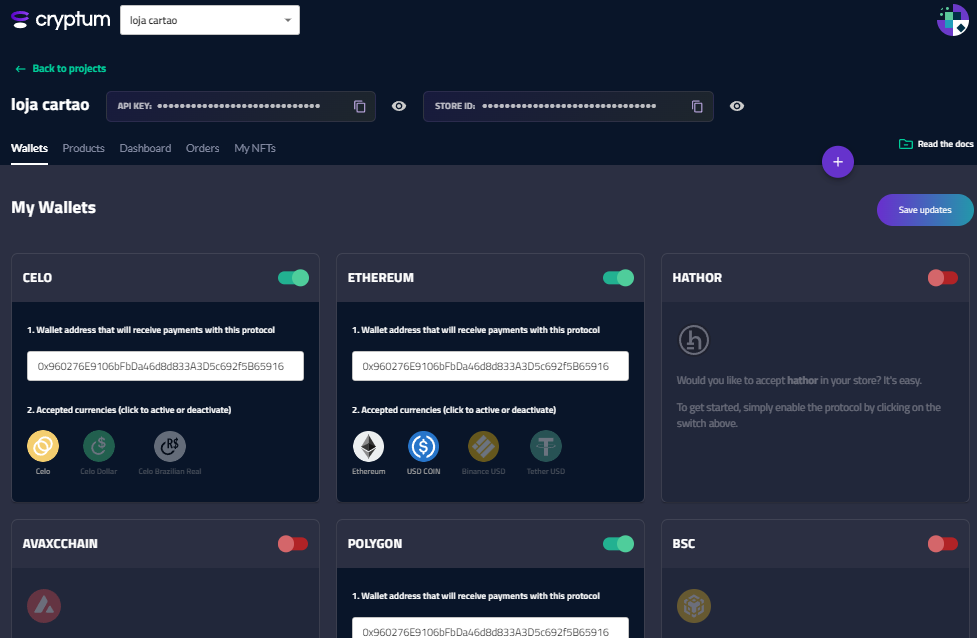Image resolution: width=977 pixels, height=638 pixels.
Task: Click the Celo currency icon
Action: [x=43, y=446]
